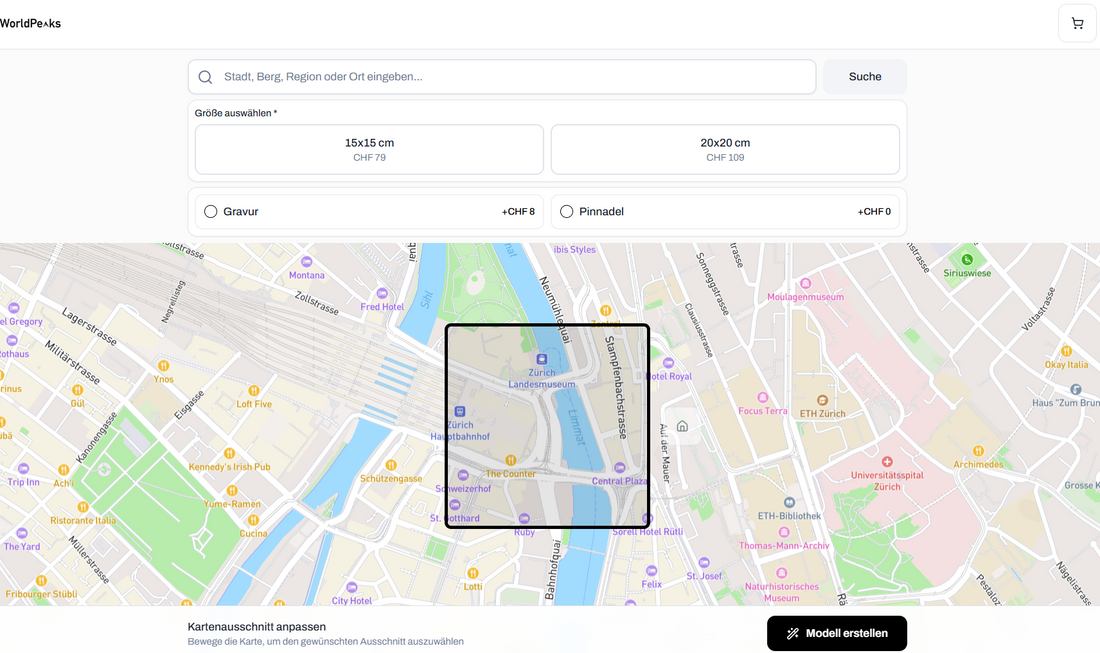This screenshot has width=1100, height=653.
Task: Click the Kennedy's Irish Pub marker
Action: [x=230, y=454]
